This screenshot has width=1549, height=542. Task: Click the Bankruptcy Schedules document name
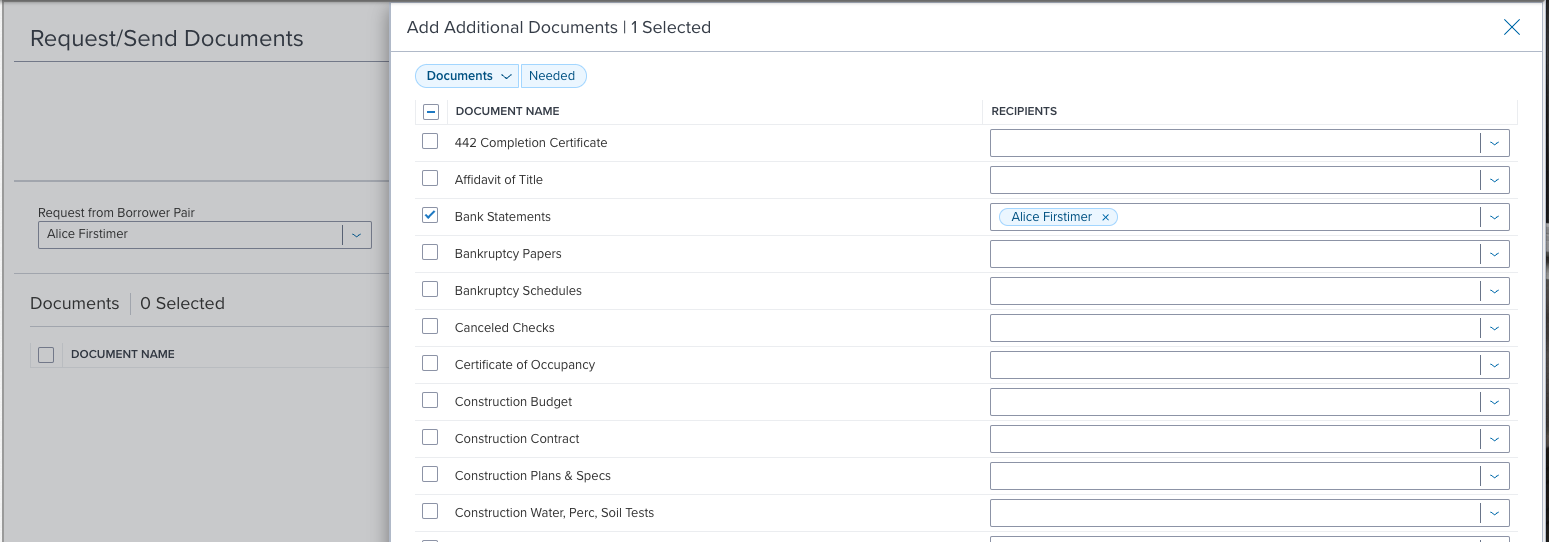pos(518,291)
